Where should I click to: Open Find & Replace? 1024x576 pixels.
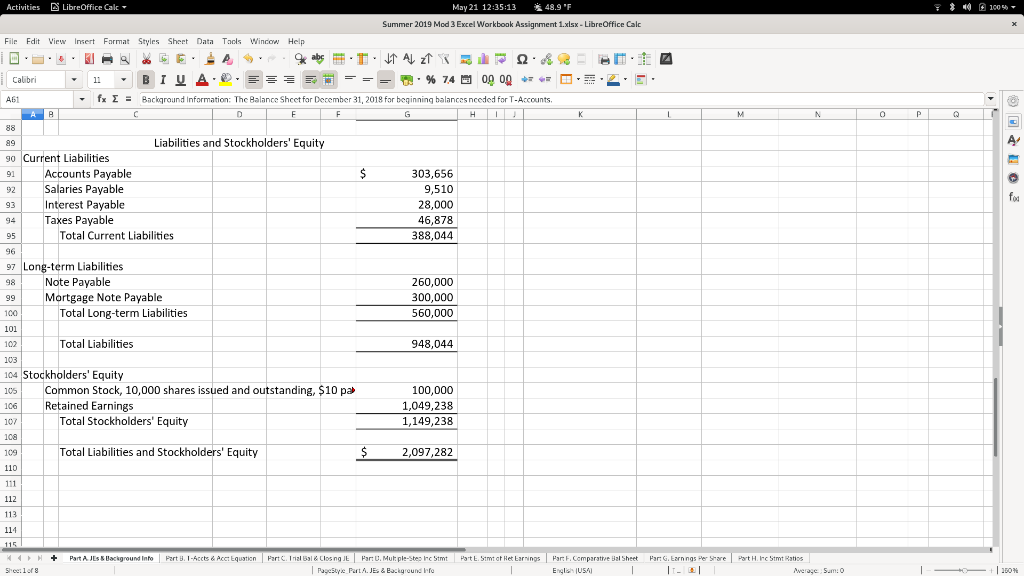click(300, 59)
